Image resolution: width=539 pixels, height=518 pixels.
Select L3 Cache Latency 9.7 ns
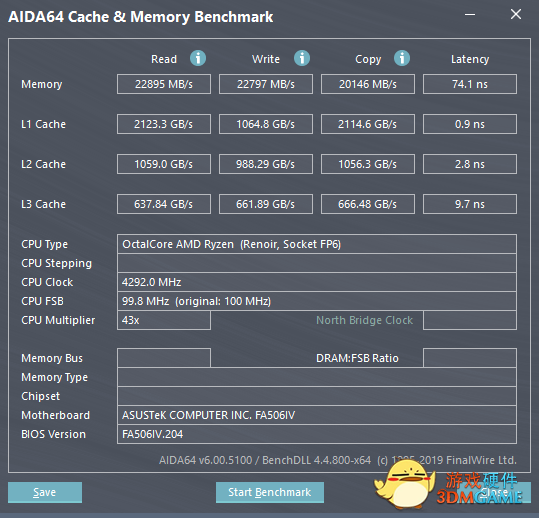[x=470, y=204]
